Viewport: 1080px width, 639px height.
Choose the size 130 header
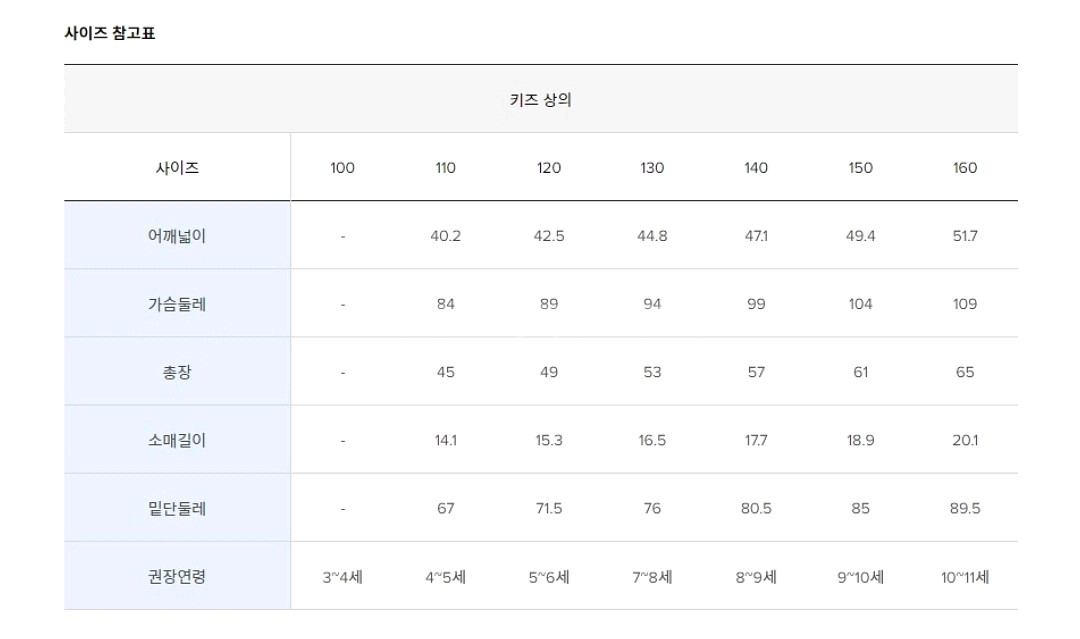pos(652,168)
